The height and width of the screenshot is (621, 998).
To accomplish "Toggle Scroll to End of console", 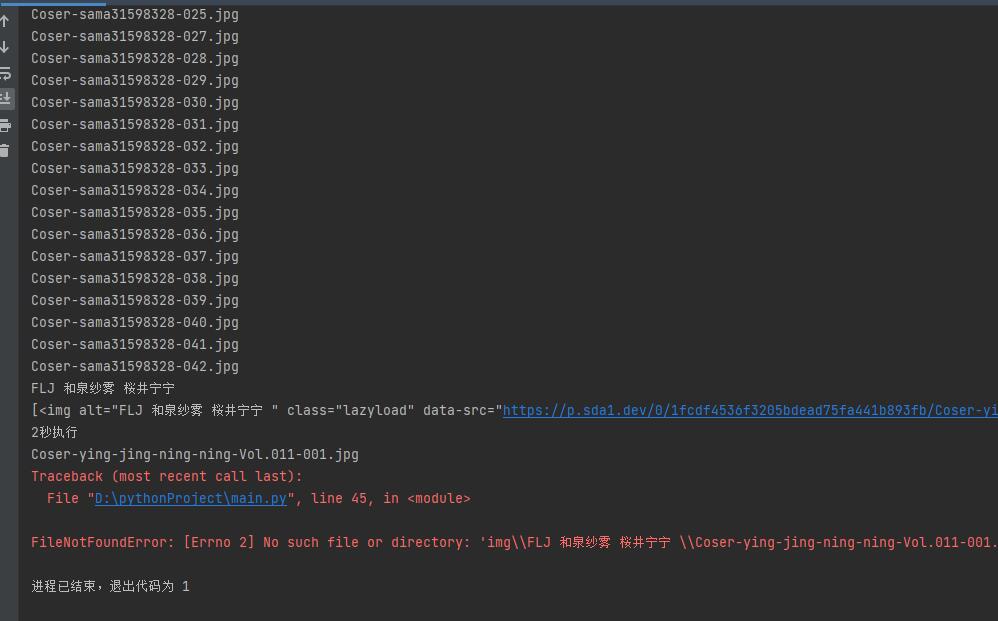I will point(6,98).
